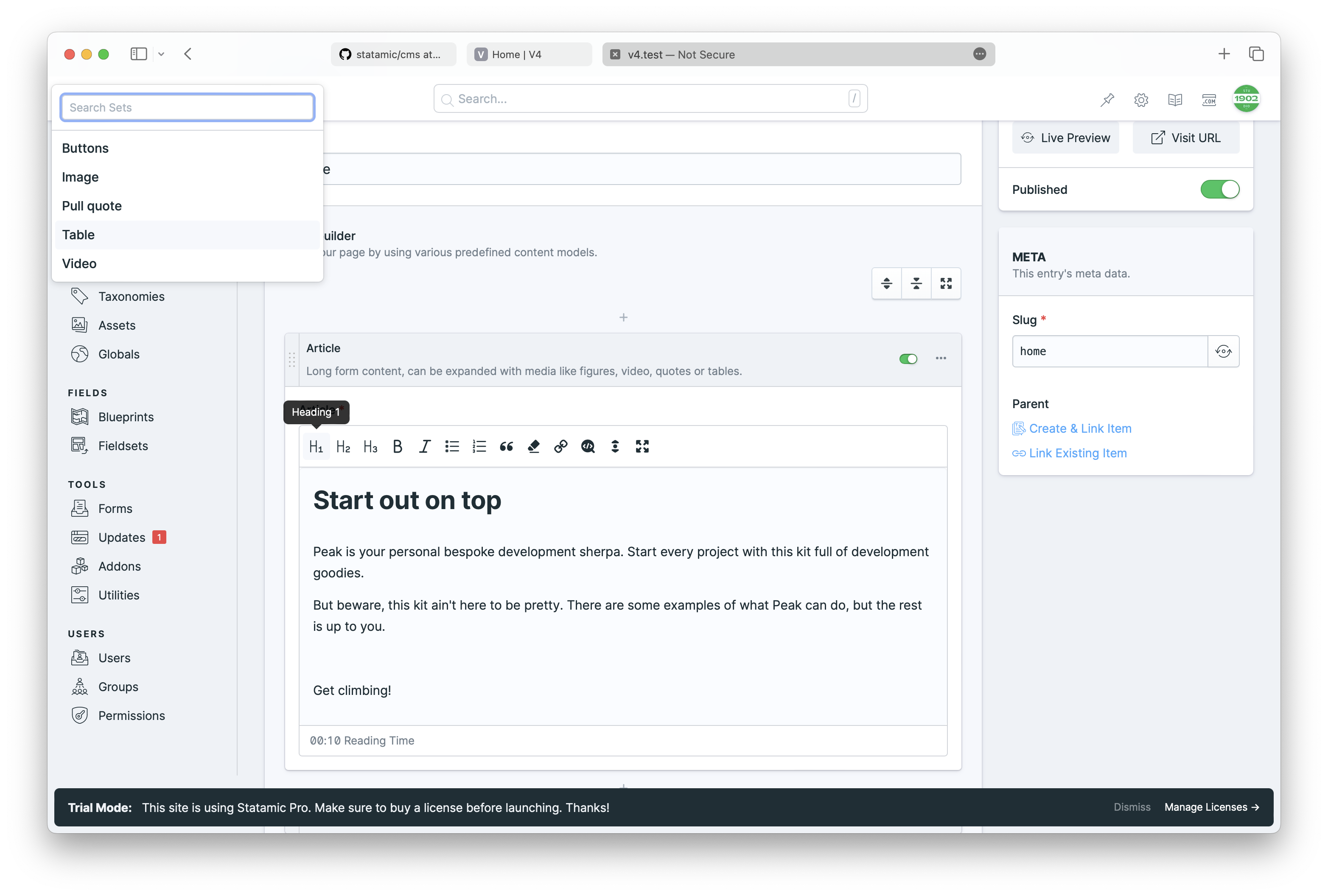Viewport: 1328px width, 896px height.
Task: Click Live Preview button
Action: click(1066, 138)
